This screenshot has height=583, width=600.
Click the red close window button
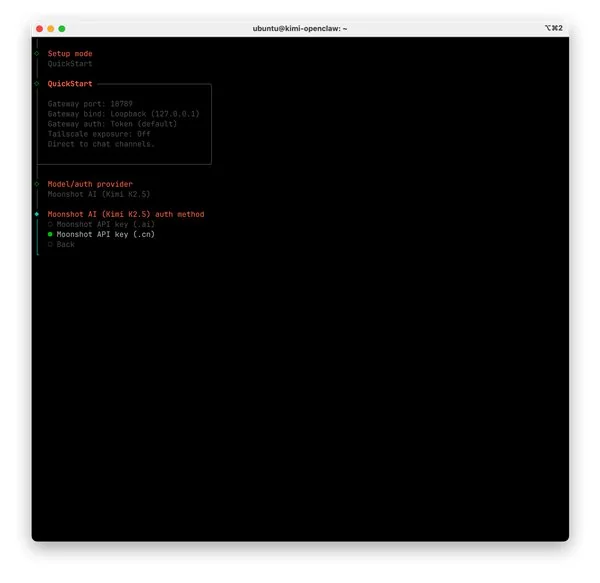click(x=39, y=29)
